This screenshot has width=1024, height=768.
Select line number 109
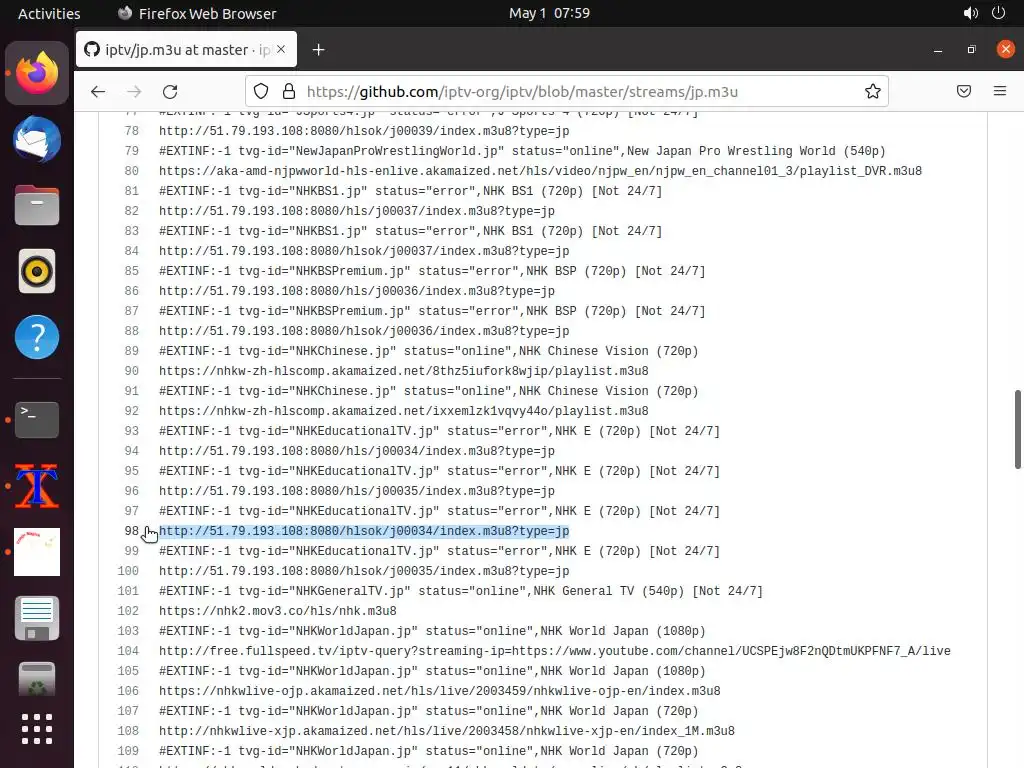[x=128, y=751]
